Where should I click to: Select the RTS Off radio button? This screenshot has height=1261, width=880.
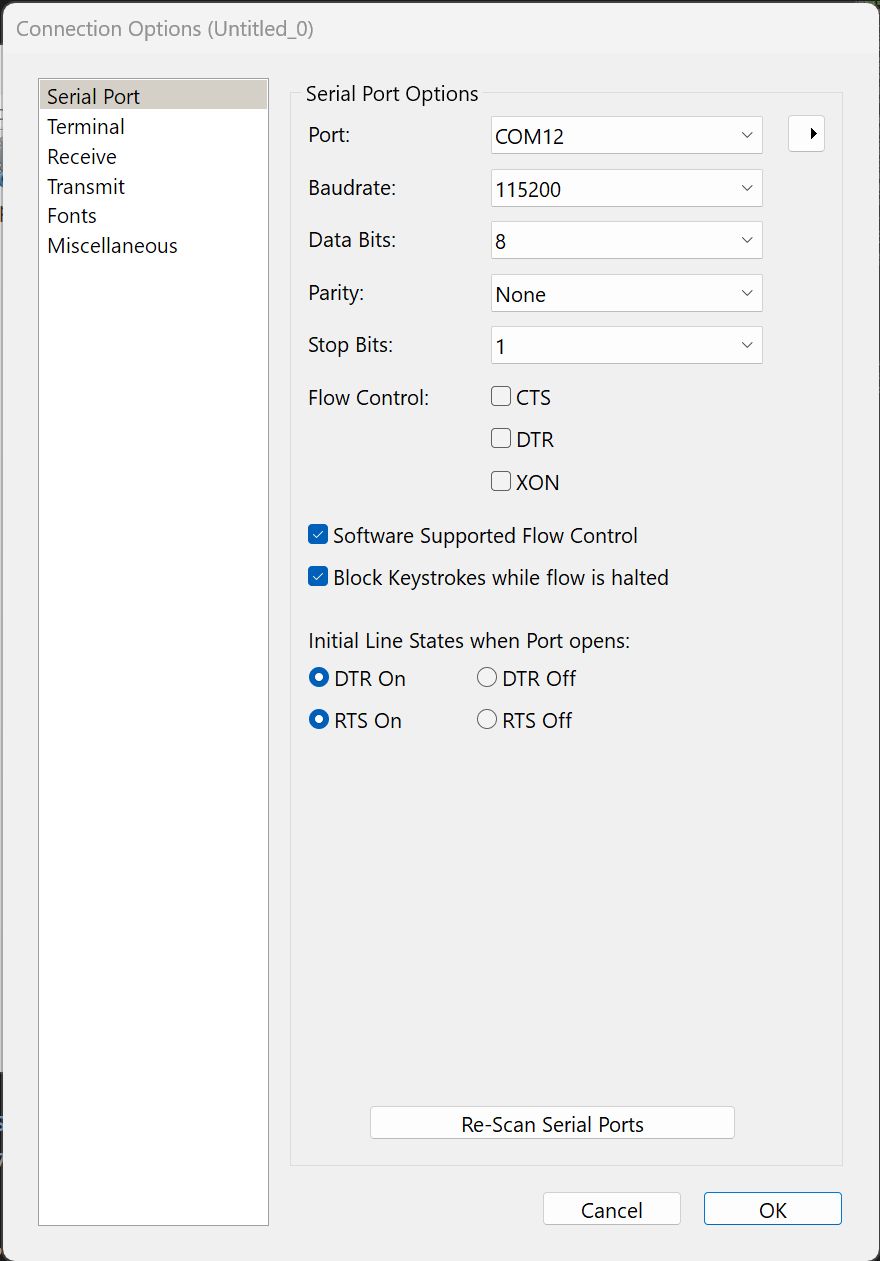(x=487, y=720)
